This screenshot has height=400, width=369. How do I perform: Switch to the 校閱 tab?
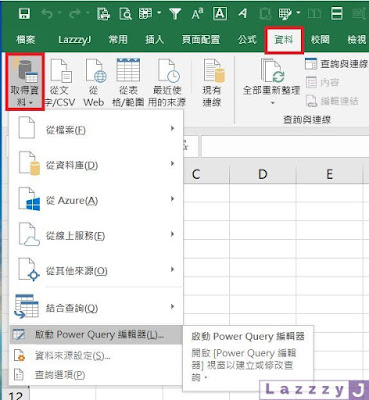[x=320, y=40]
